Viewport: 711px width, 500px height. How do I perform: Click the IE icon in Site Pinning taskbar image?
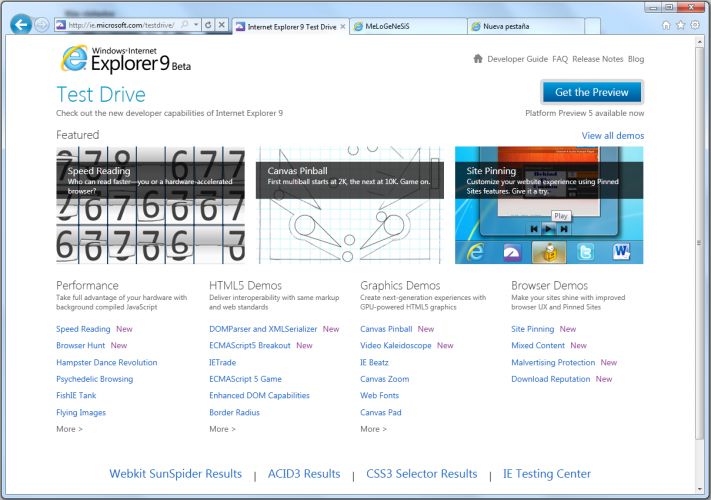(476, 252)
